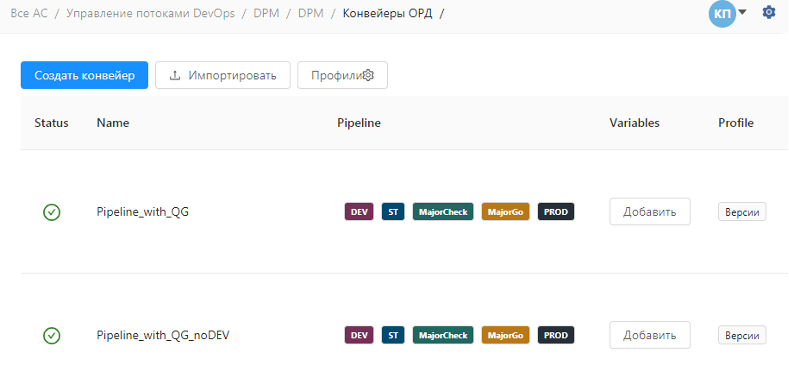Screen dimensions: 789x391
Task: Go to Управление потоками DevOps breadcrumb
Action: tap(150, 13)
